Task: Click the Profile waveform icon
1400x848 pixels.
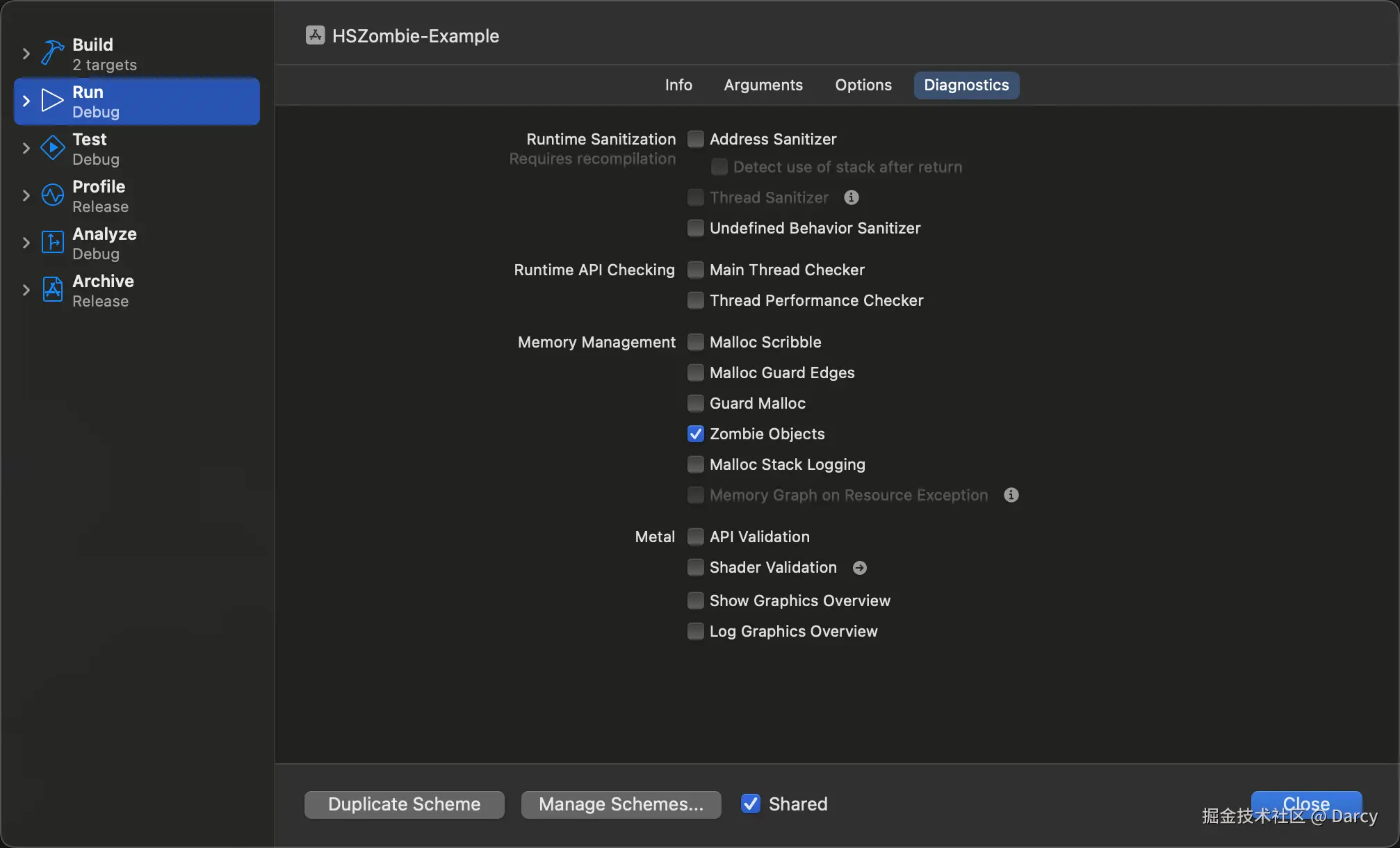Action: click(52, 195)
